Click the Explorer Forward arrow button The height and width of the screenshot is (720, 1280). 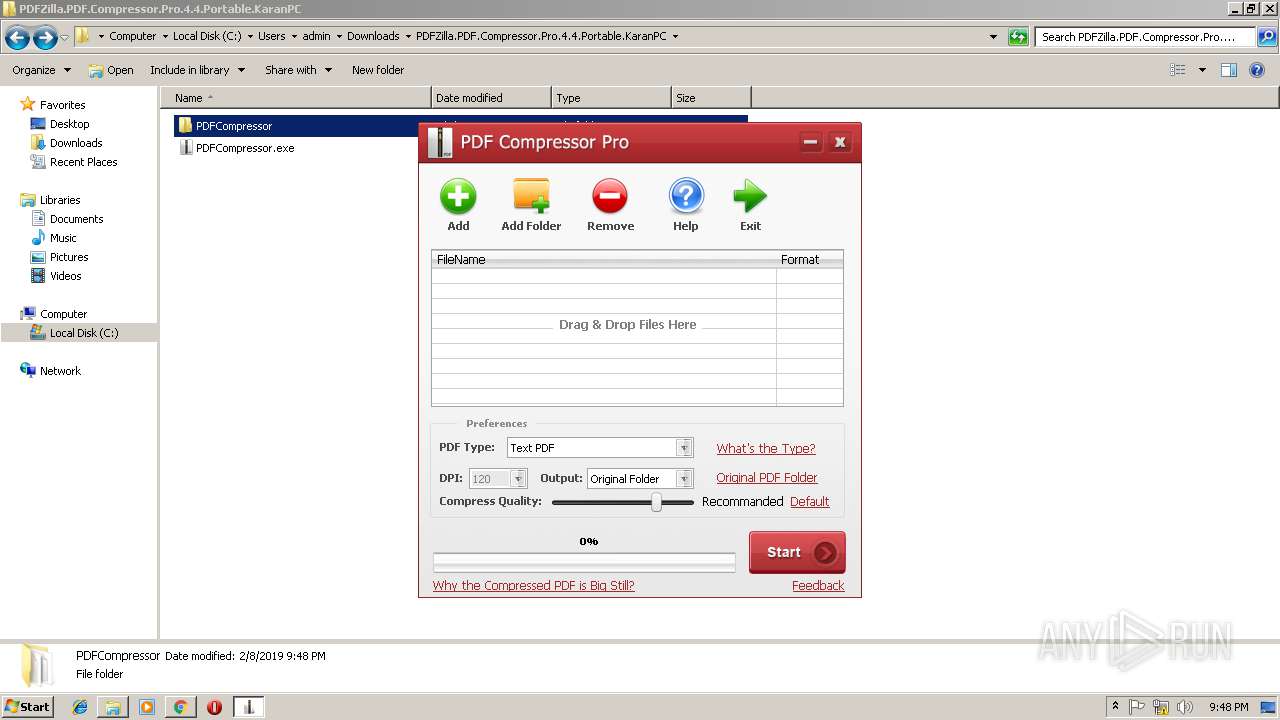point(45,38)
